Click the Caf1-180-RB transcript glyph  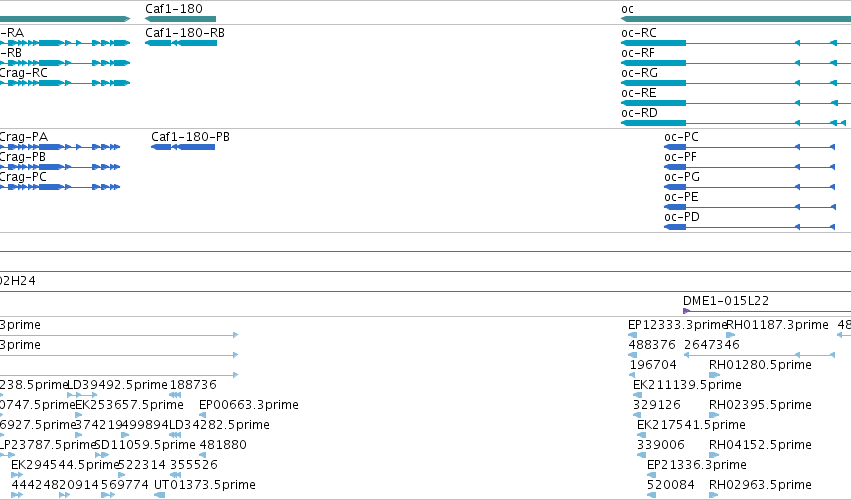pyautogui.click(x=181, y=43)
